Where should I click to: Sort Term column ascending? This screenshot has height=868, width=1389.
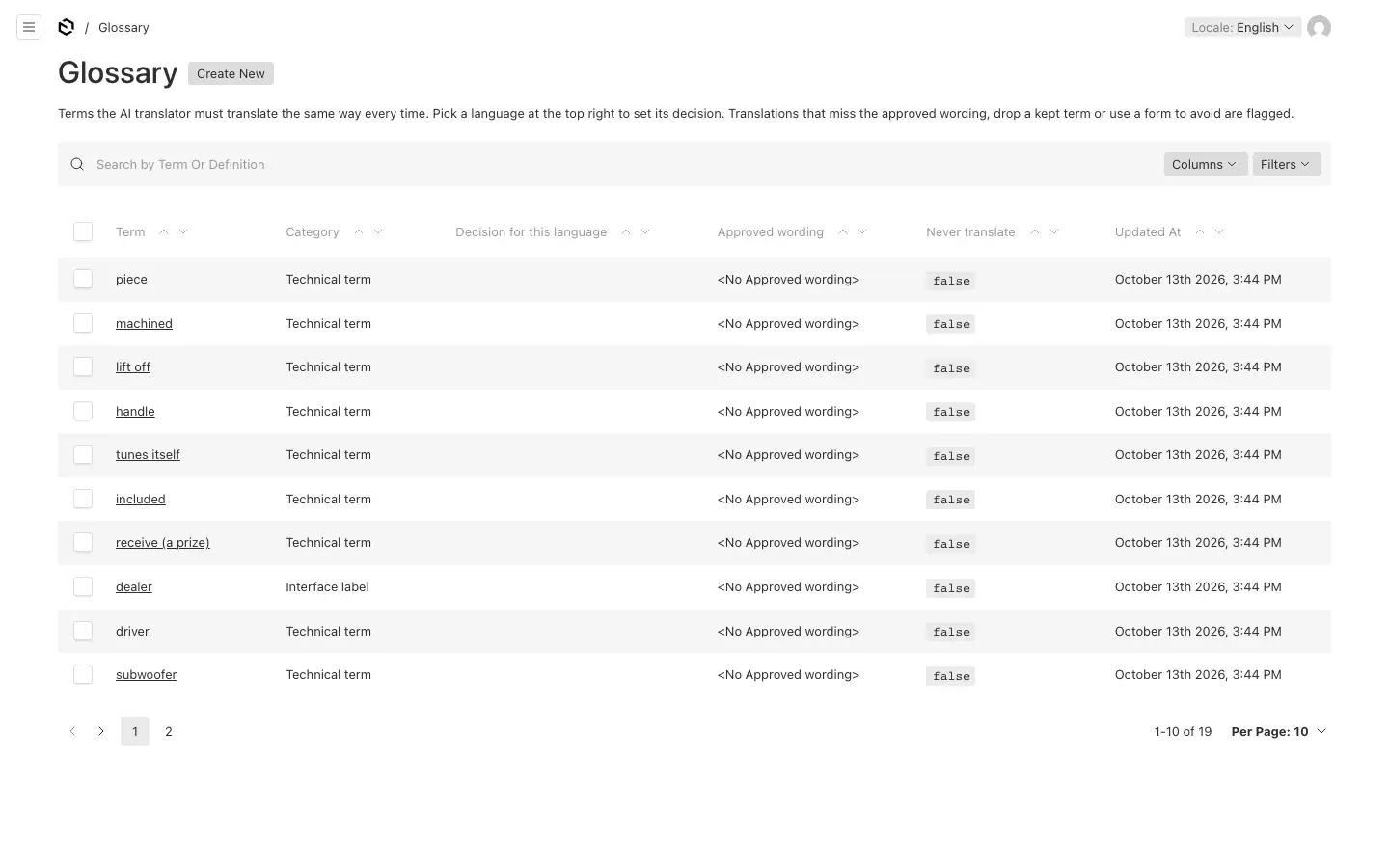coord(164,231)
